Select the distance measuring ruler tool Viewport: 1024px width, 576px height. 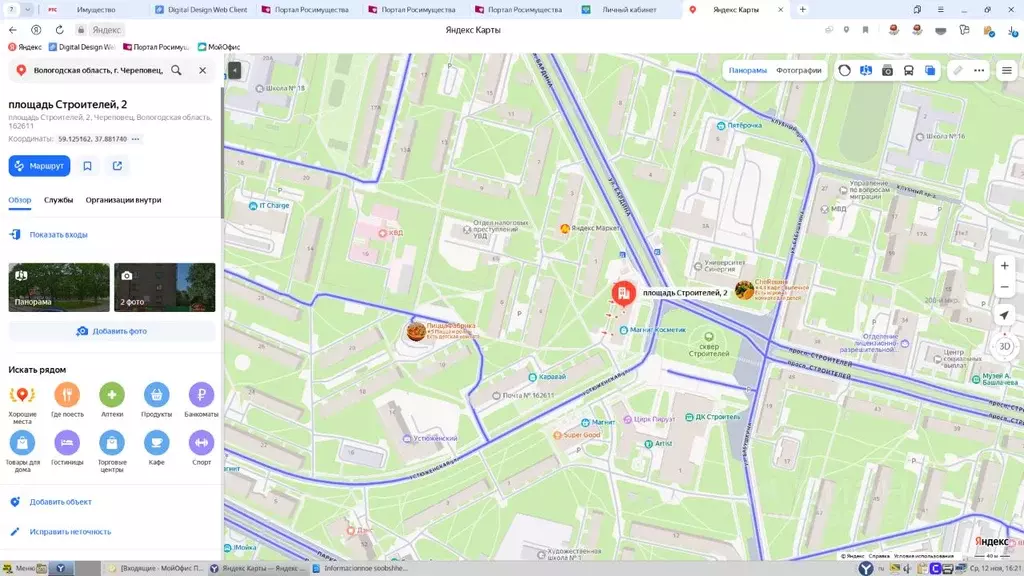(x=958, y=70)
